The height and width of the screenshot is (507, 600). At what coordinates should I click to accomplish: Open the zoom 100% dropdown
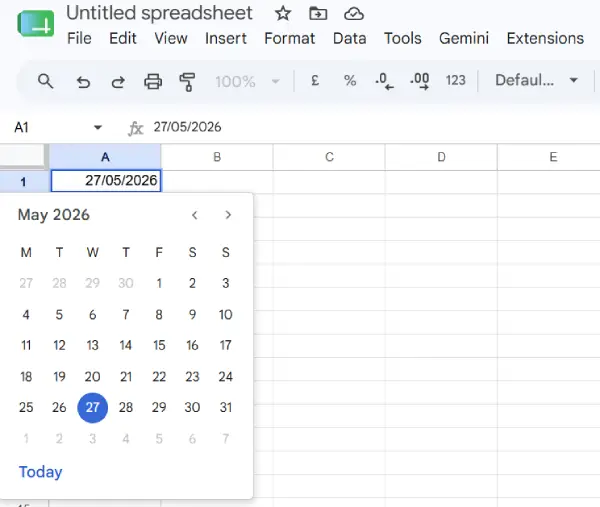tap(247, 81)
